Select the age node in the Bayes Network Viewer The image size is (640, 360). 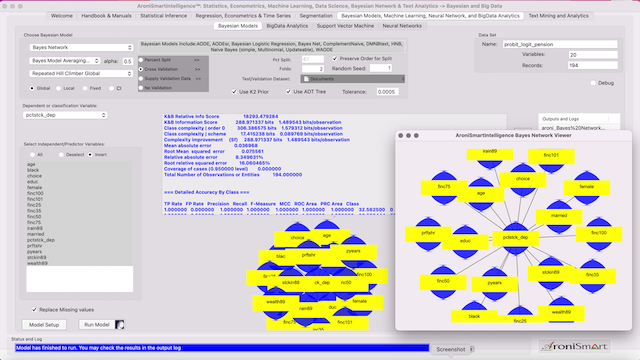pos(481,193)
